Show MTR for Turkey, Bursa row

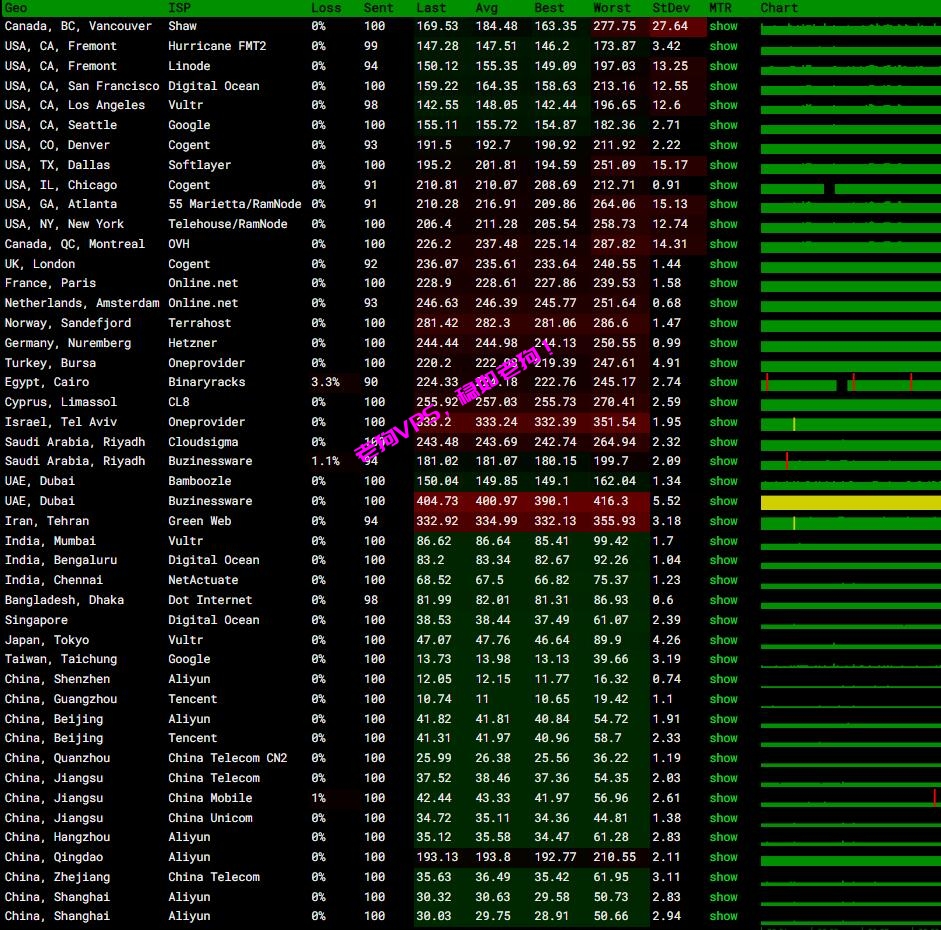[723, 363]
